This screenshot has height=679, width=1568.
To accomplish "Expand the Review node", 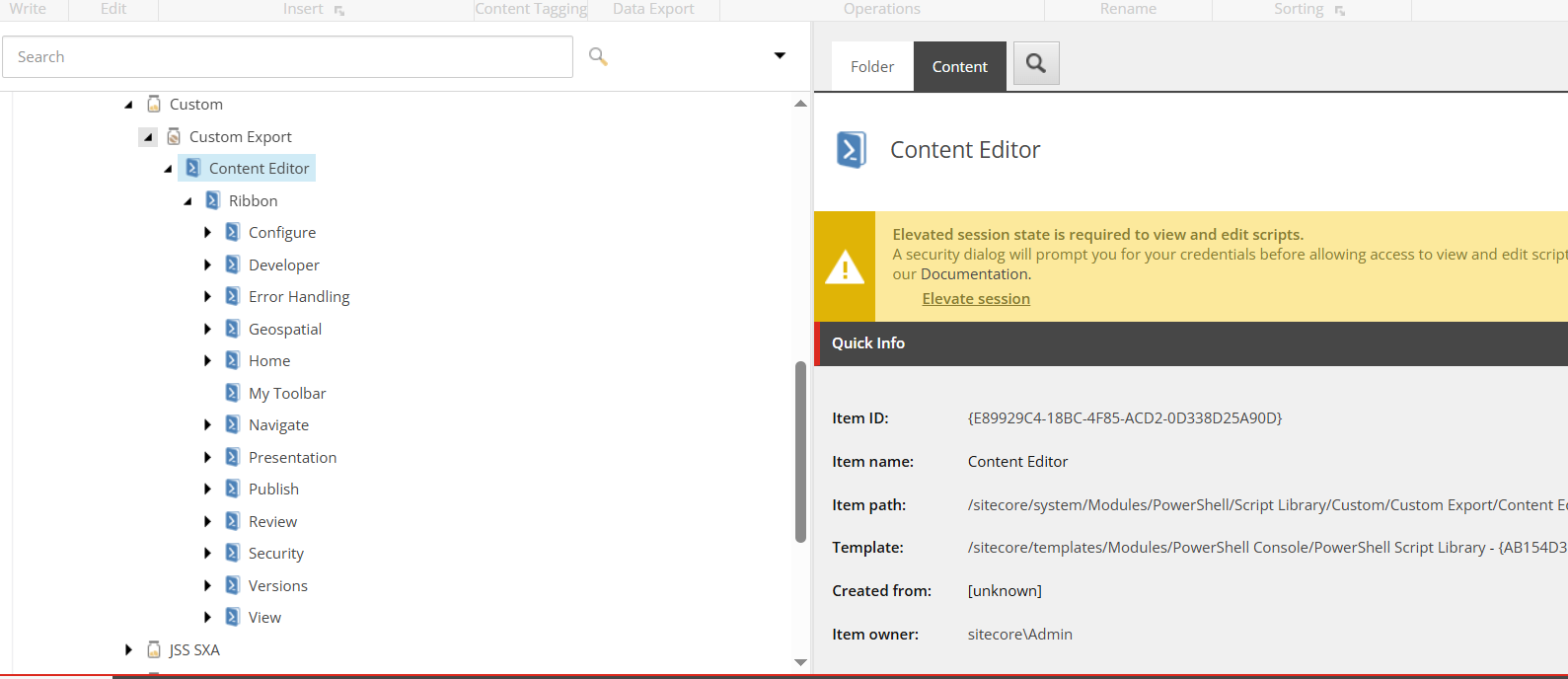I will (x=207, y=521).
